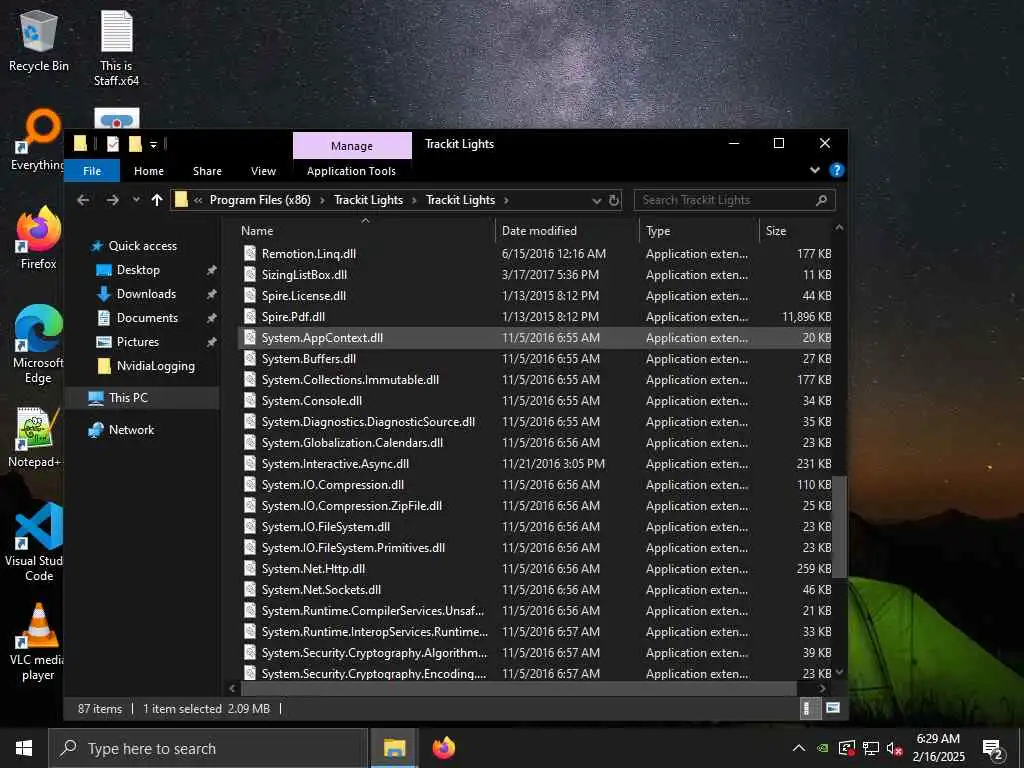Open Desktop in navigation pane

tap(138, 270)
